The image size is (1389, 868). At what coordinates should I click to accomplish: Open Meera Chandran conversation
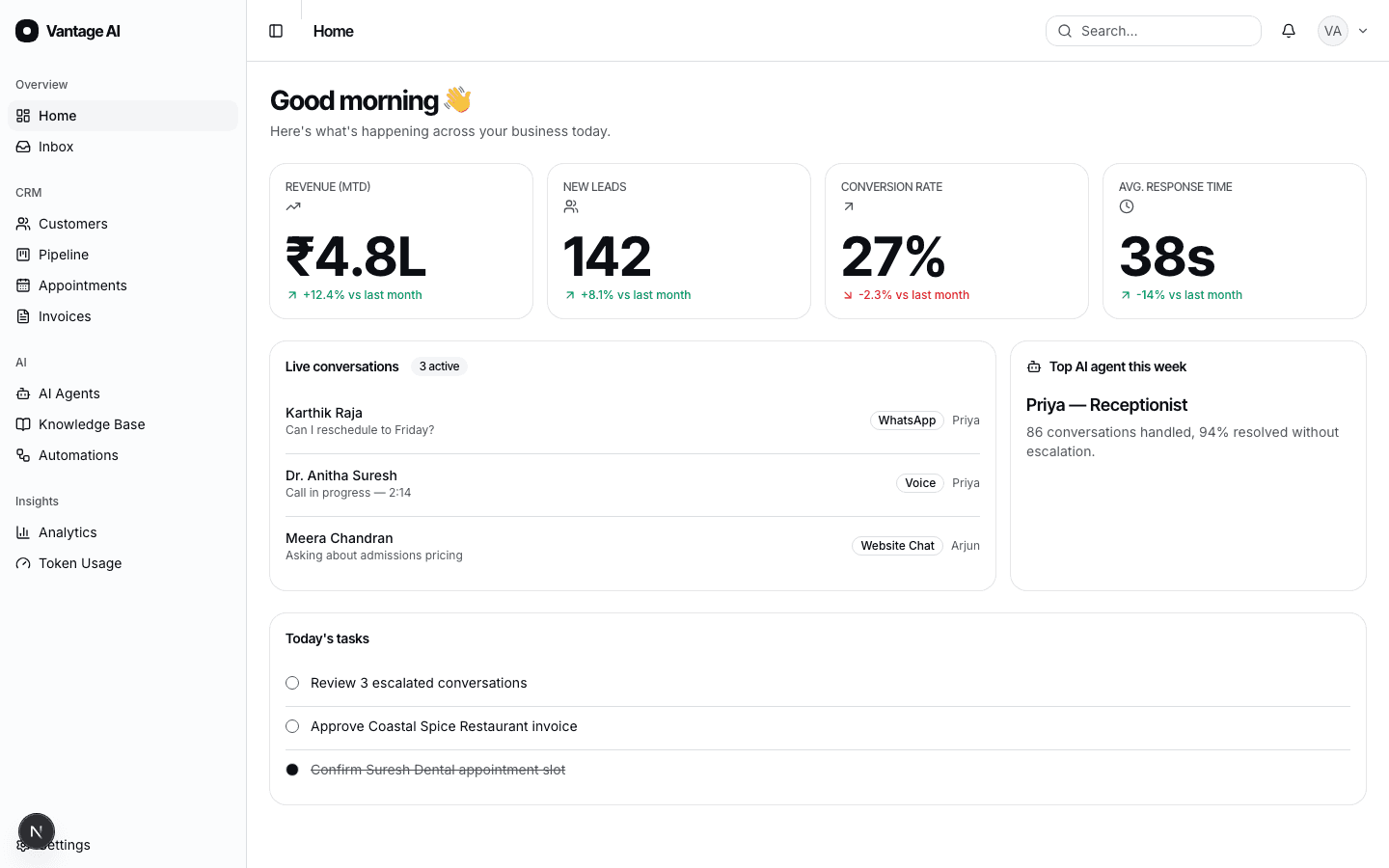[x=633, y=547]
